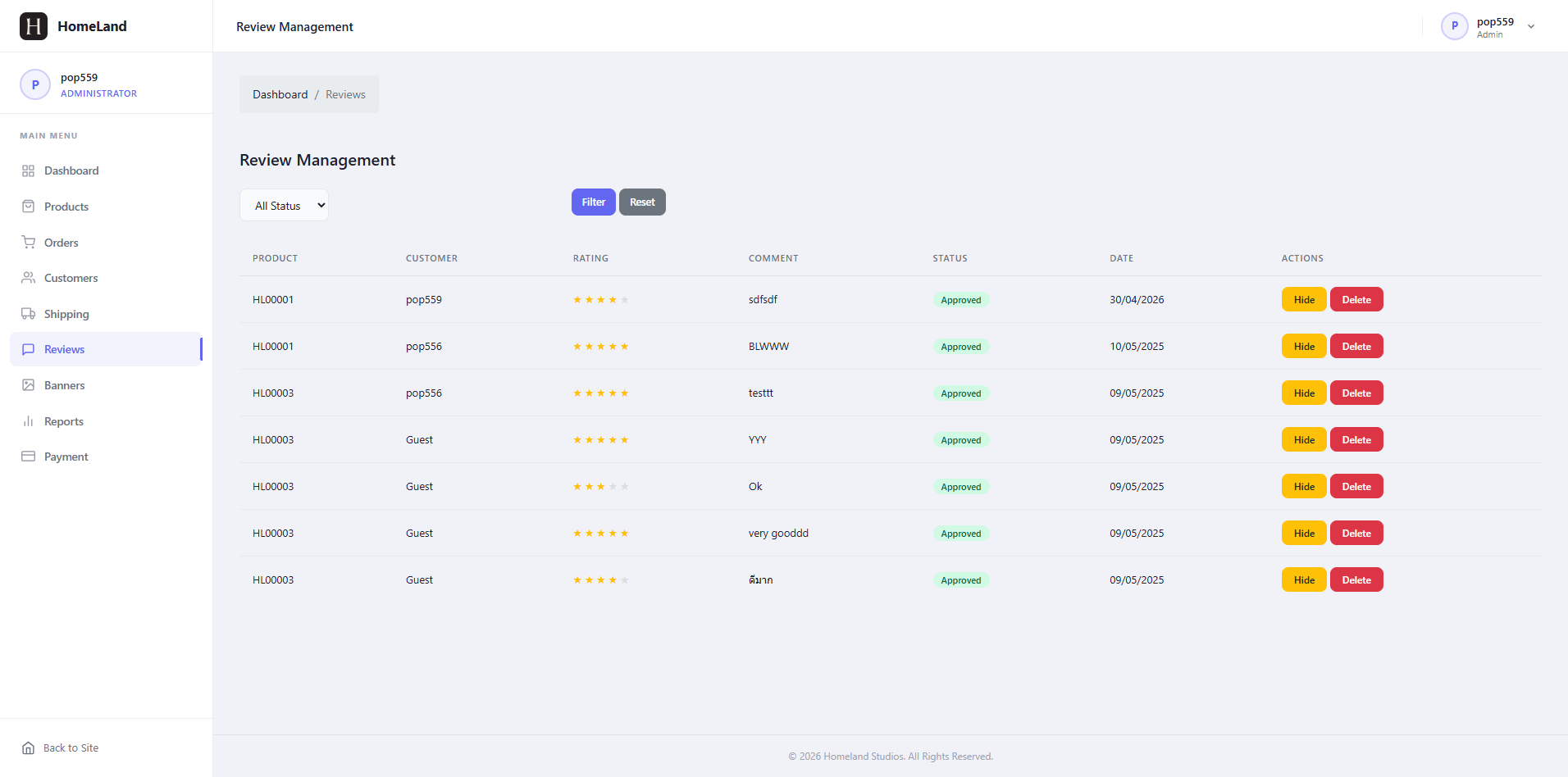This screenshot has height=777, width=1568.
Task: Click the star rating of the Ok review
Action: tap(601, 487)
